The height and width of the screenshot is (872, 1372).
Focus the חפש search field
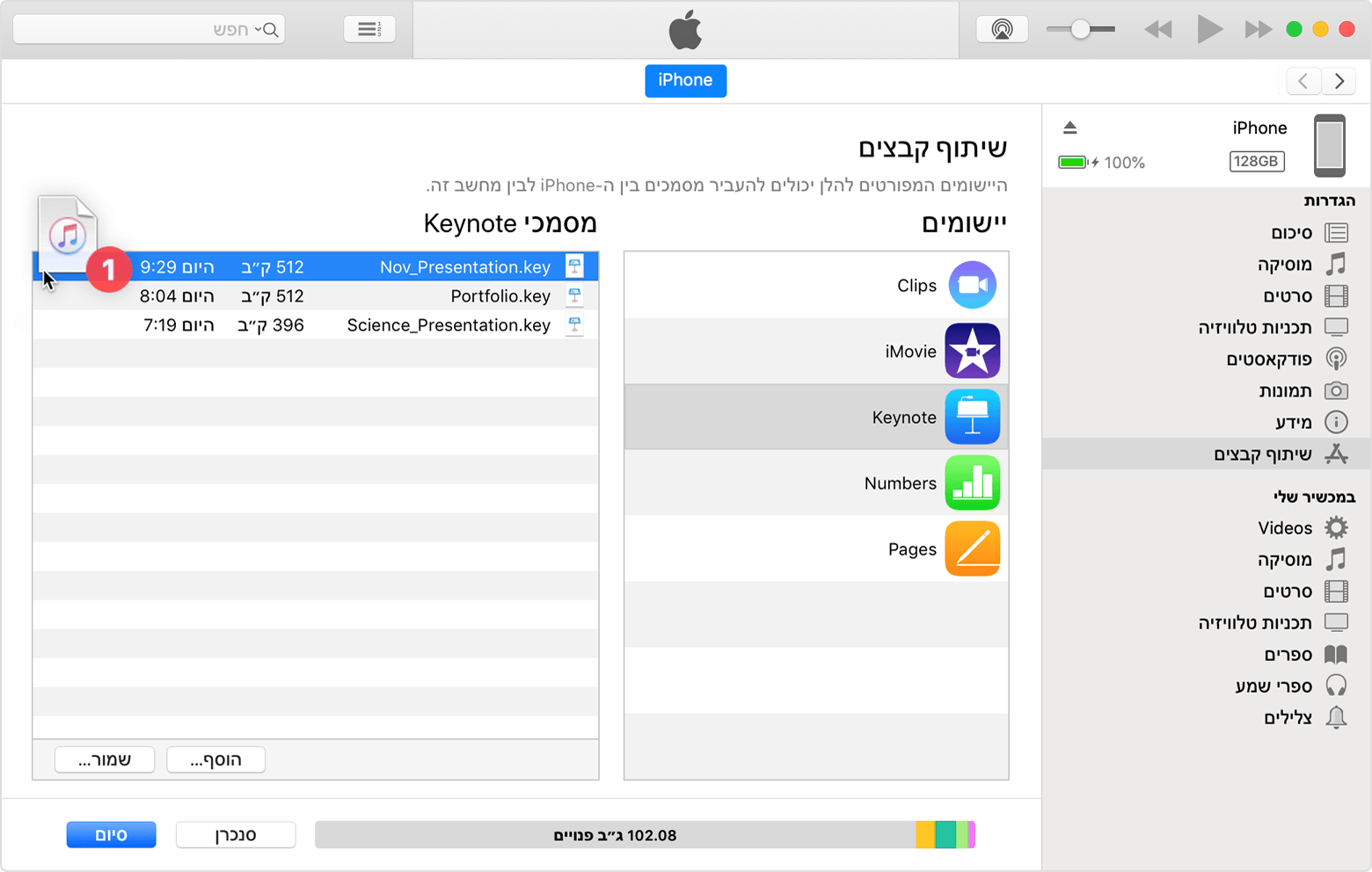pyautogui.click(x=149, y=29)
